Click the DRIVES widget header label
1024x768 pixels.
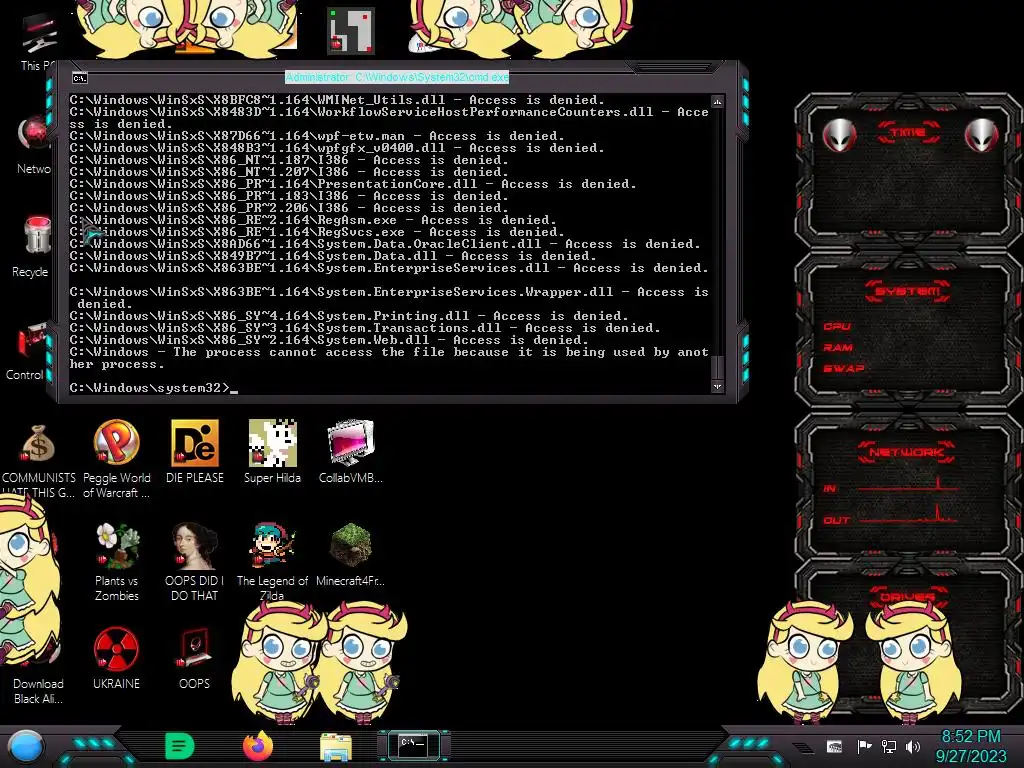[906, 597]
